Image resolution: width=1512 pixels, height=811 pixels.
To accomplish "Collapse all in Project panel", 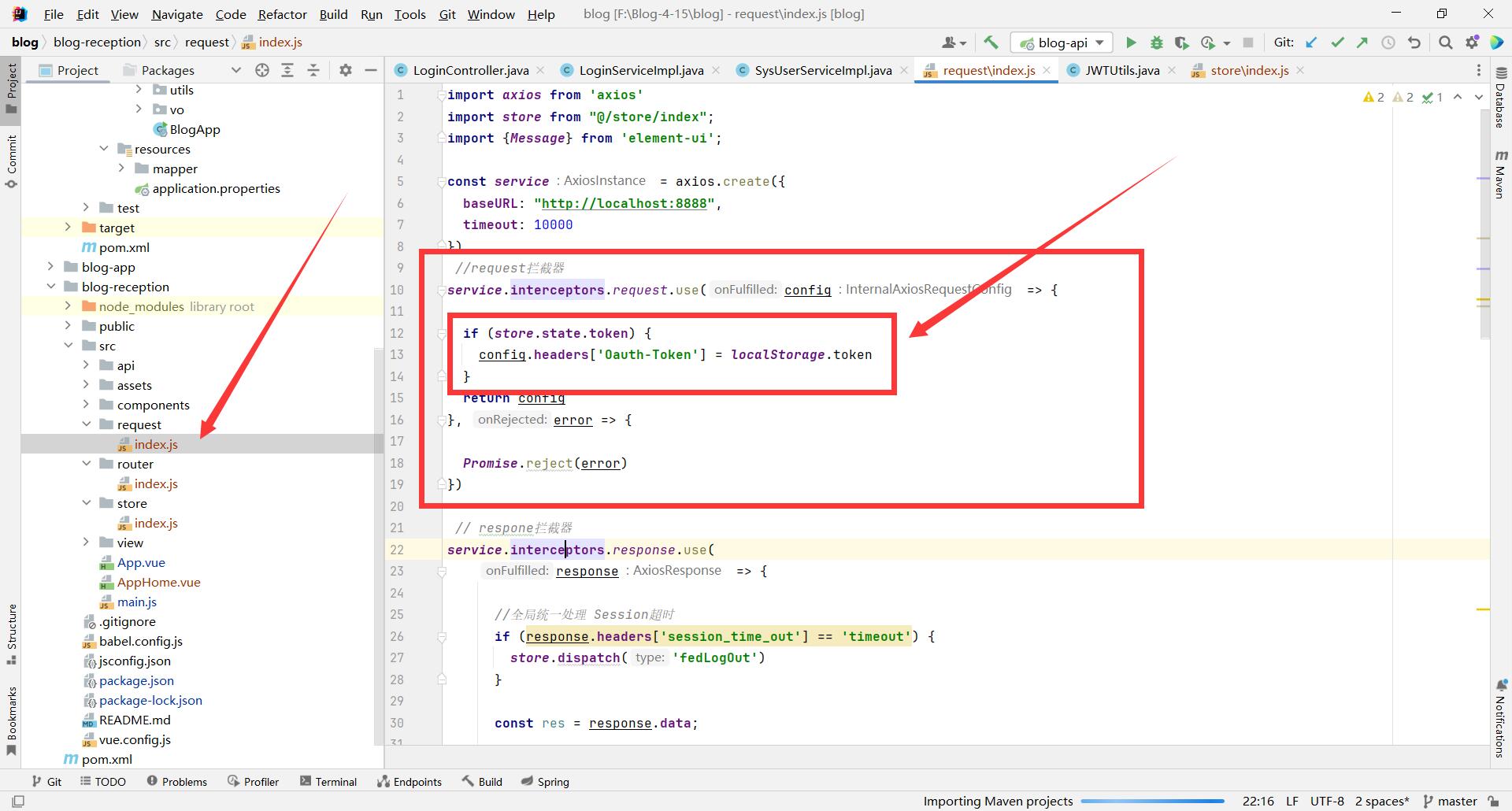I will coord(313,70).
